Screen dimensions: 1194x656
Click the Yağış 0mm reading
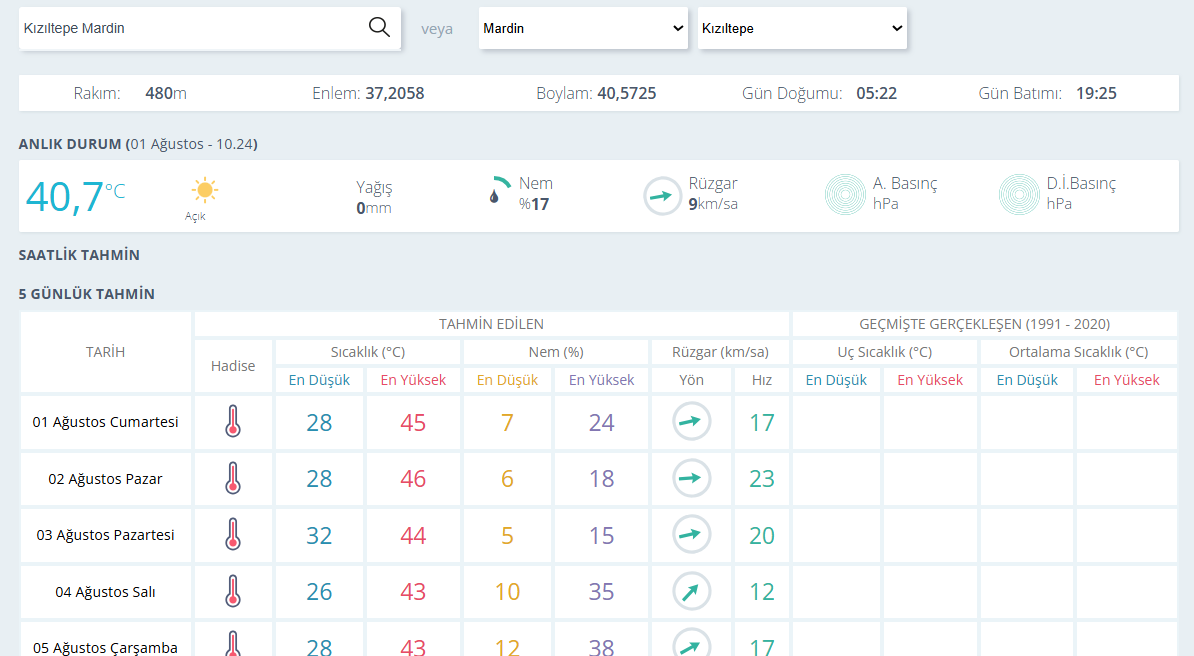[374, 197]
